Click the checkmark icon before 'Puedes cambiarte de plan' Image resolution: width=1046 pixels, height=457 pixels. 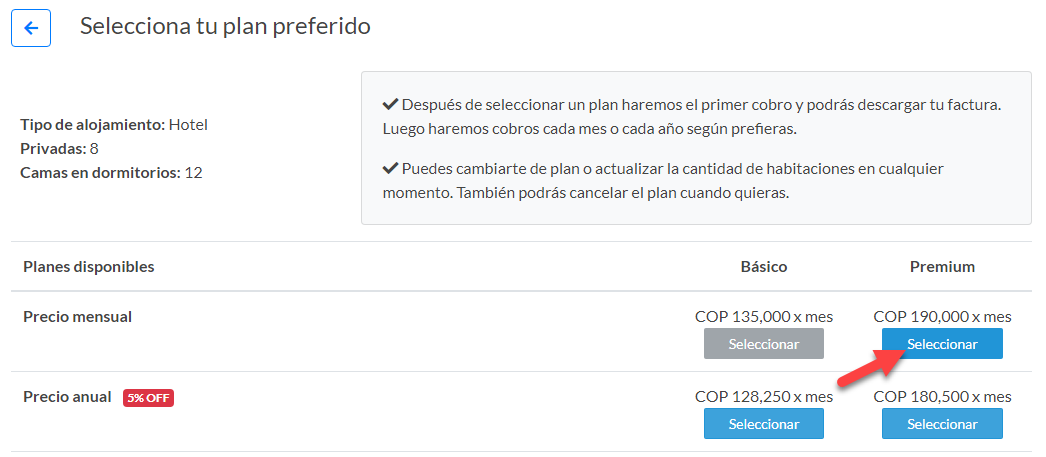[391, 169]
